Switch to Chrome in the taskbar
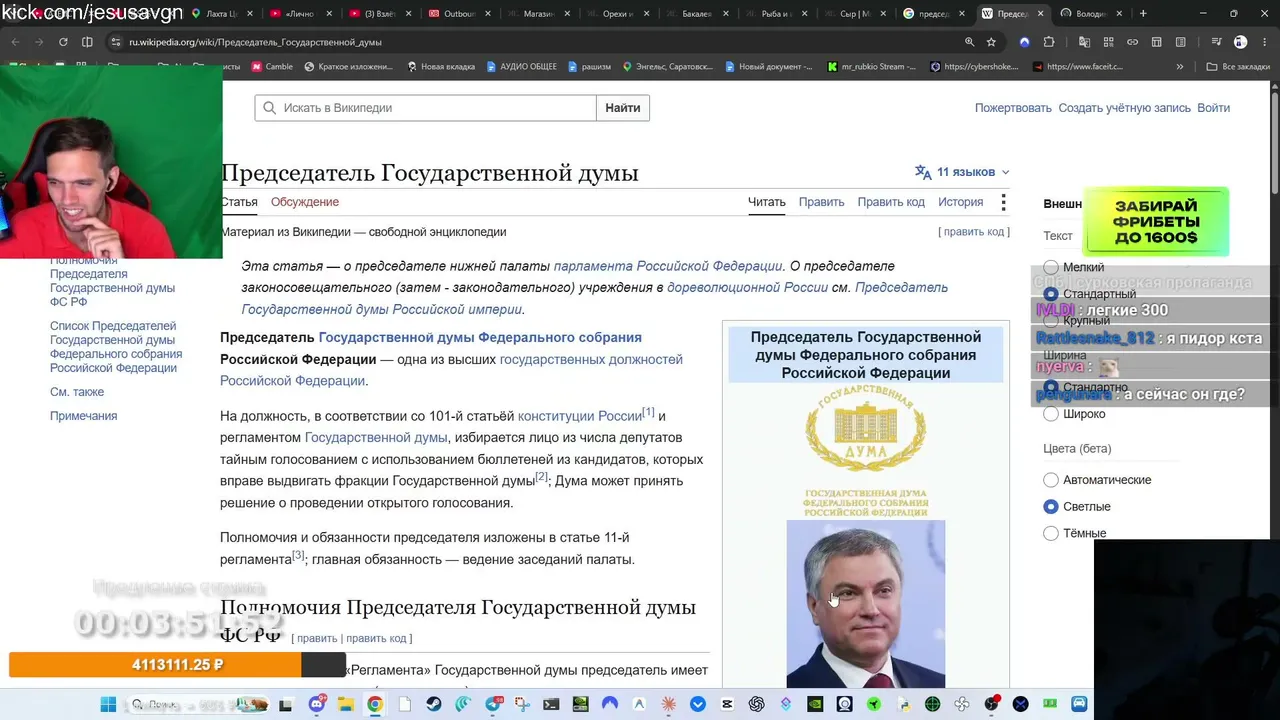1280x720 pixels. [x=374, y=704]
